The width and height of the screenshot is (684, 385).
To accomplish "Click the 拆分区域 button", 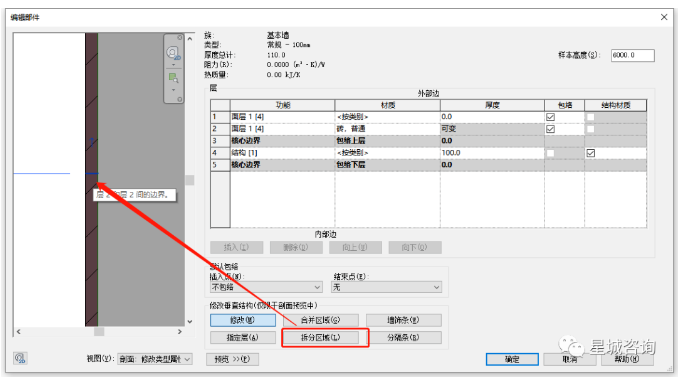I will pos(321,337).
